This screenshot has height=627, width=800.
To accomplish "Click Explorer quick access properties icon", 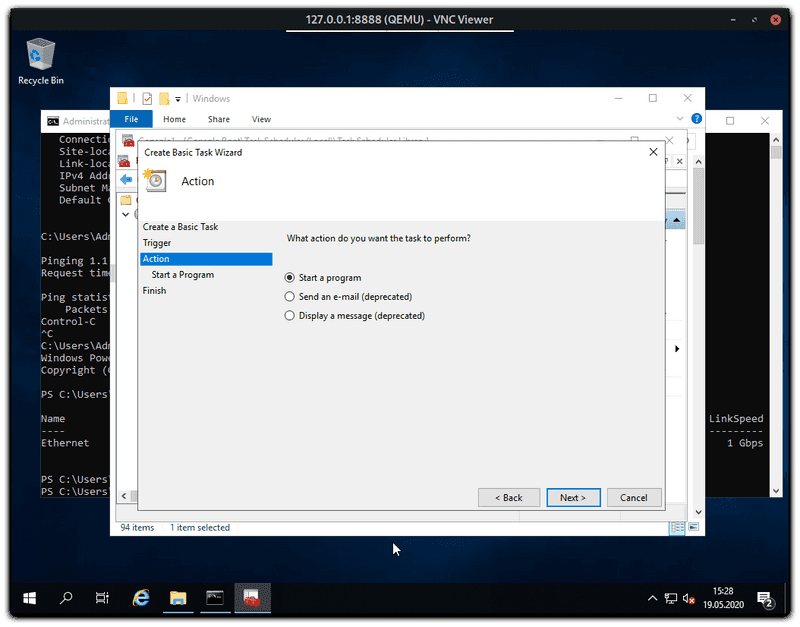I will [147, 98].
